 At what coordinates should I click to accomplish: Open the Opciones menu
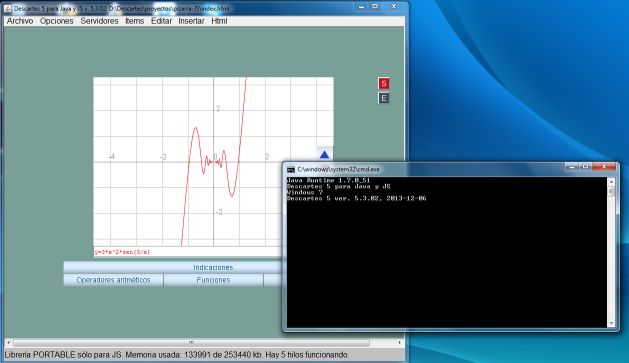coord(57,21)
